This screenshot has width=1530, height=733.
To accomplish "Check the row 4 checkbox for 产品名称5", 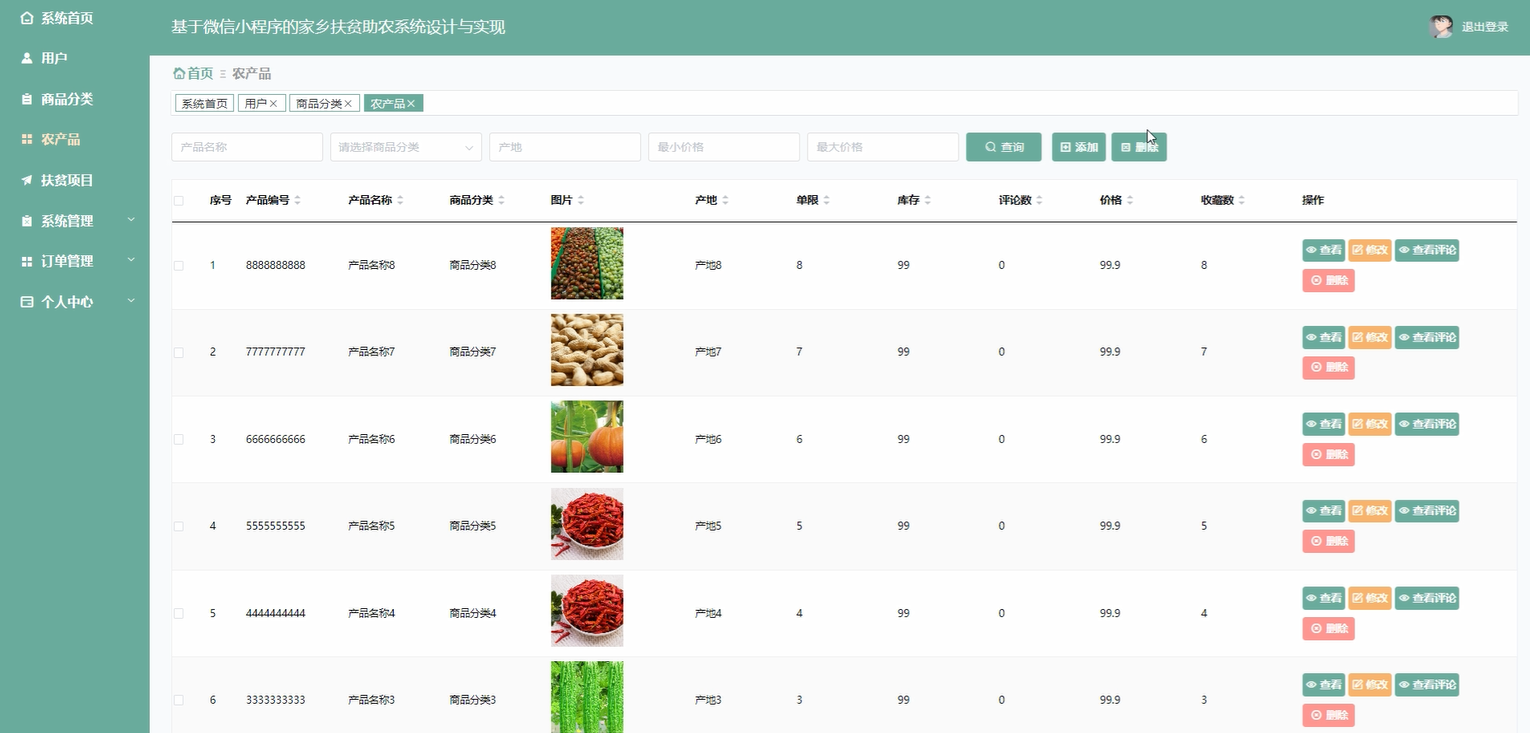I will pos(179,526).
